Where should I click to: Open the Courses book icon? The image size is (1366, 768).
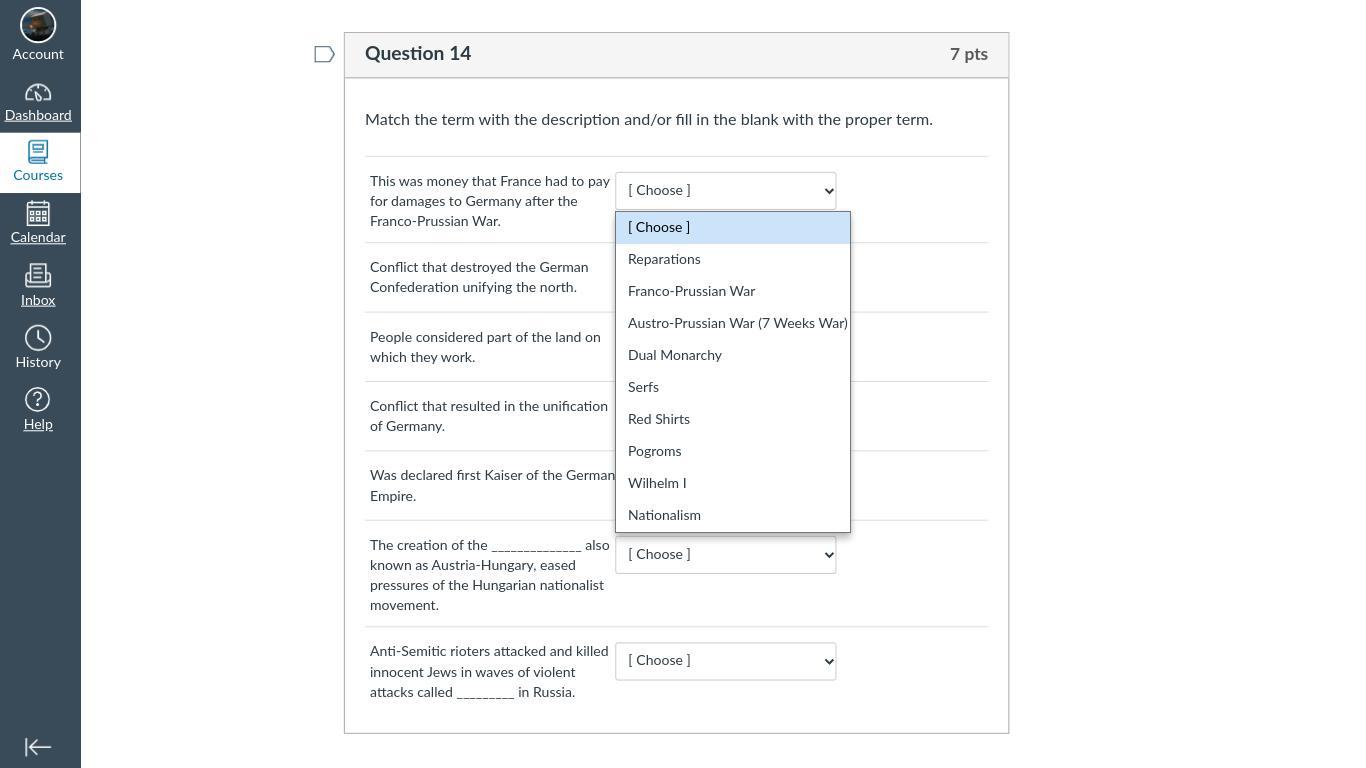pyautogui.click(x=38, y=152)
